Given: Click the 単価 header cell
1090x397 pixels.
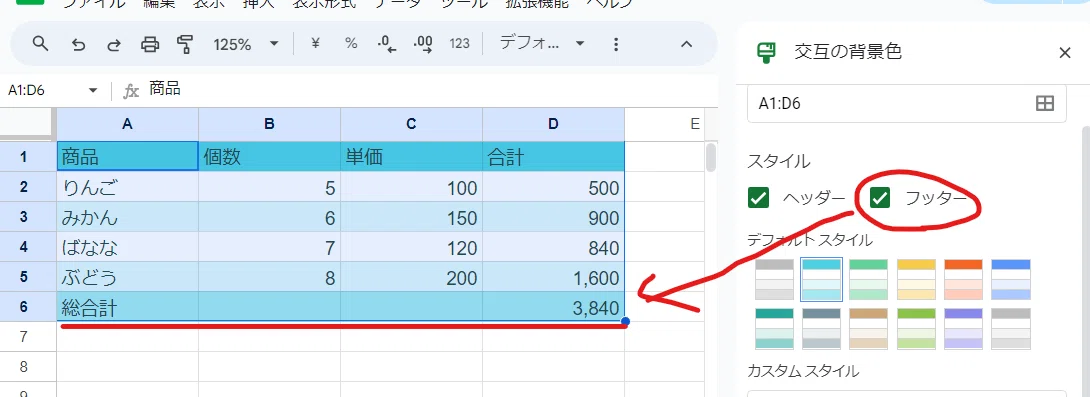Looking at the screenshot, I should [412, 156].
